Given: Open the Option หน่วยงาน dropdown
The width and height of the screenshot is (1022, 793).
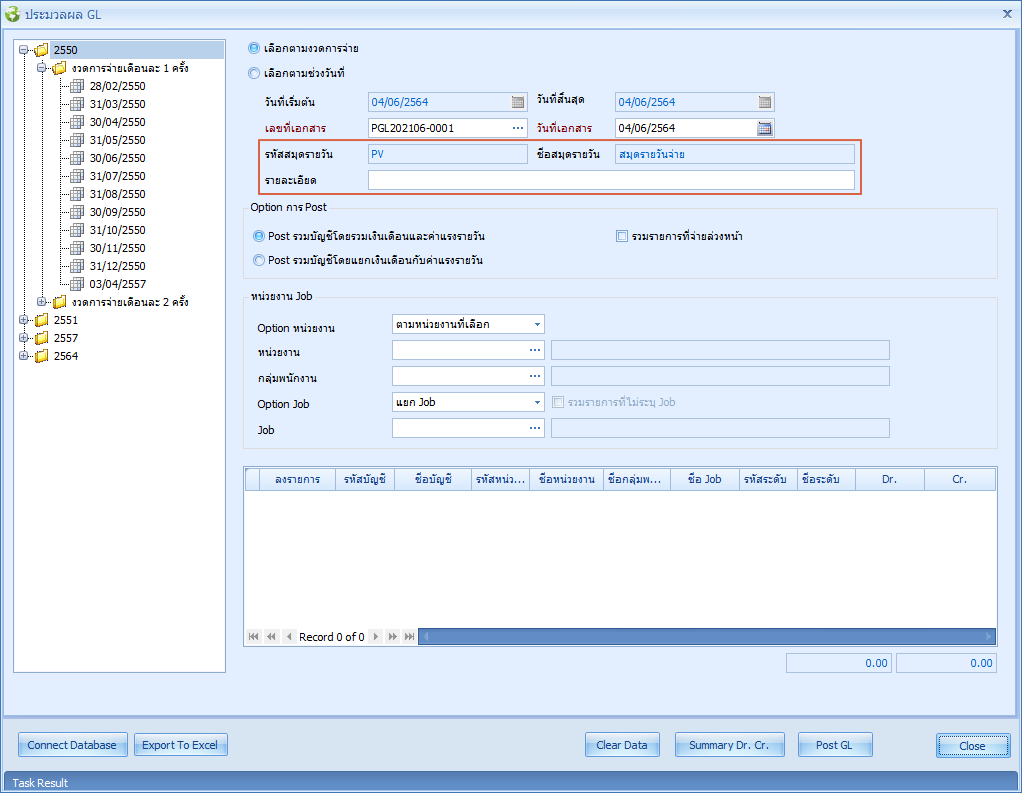Looking at the screenshot, I should click(537, 324).
